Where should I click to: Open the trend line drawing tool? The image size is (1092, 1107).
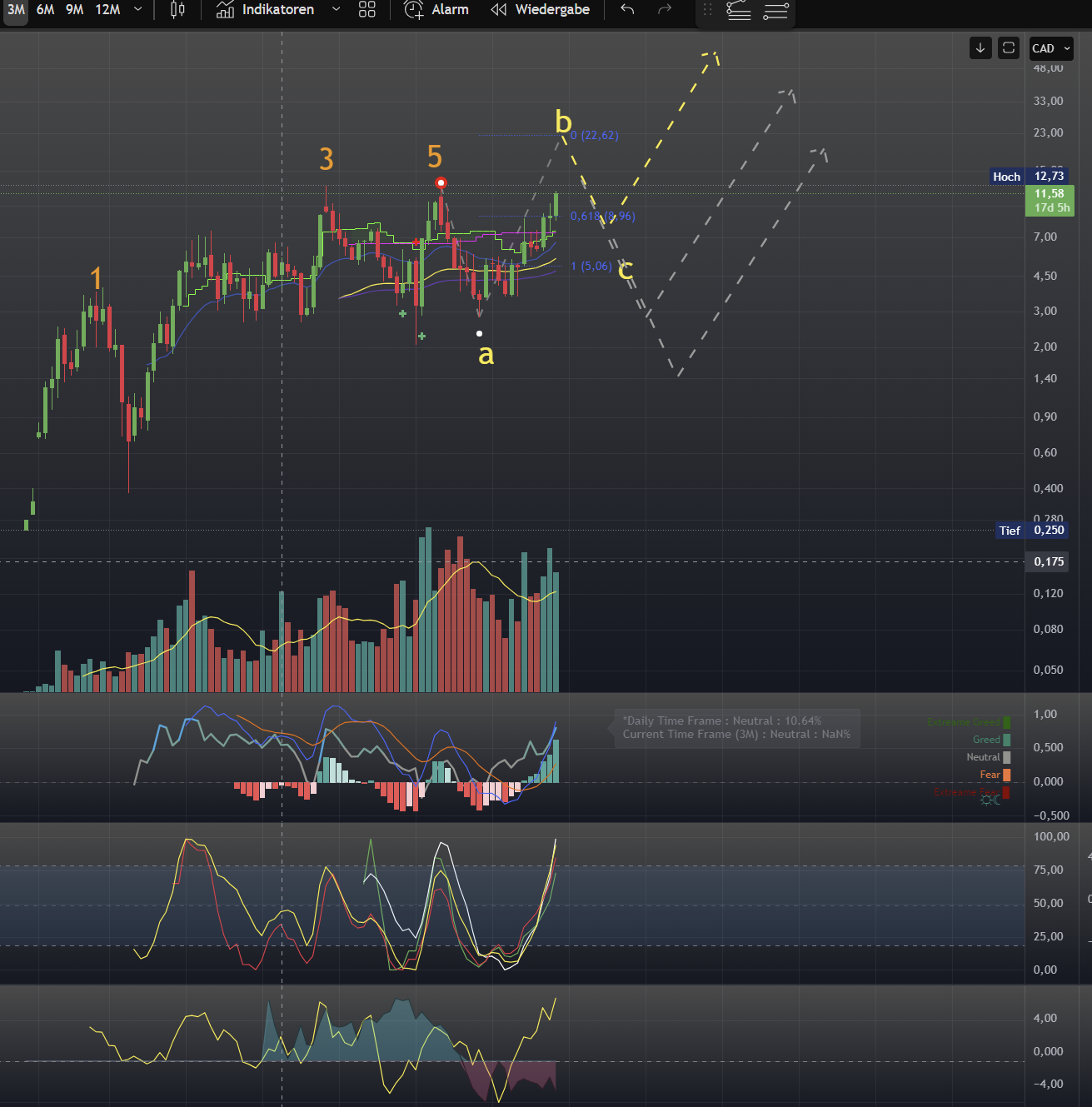(739, 10)
